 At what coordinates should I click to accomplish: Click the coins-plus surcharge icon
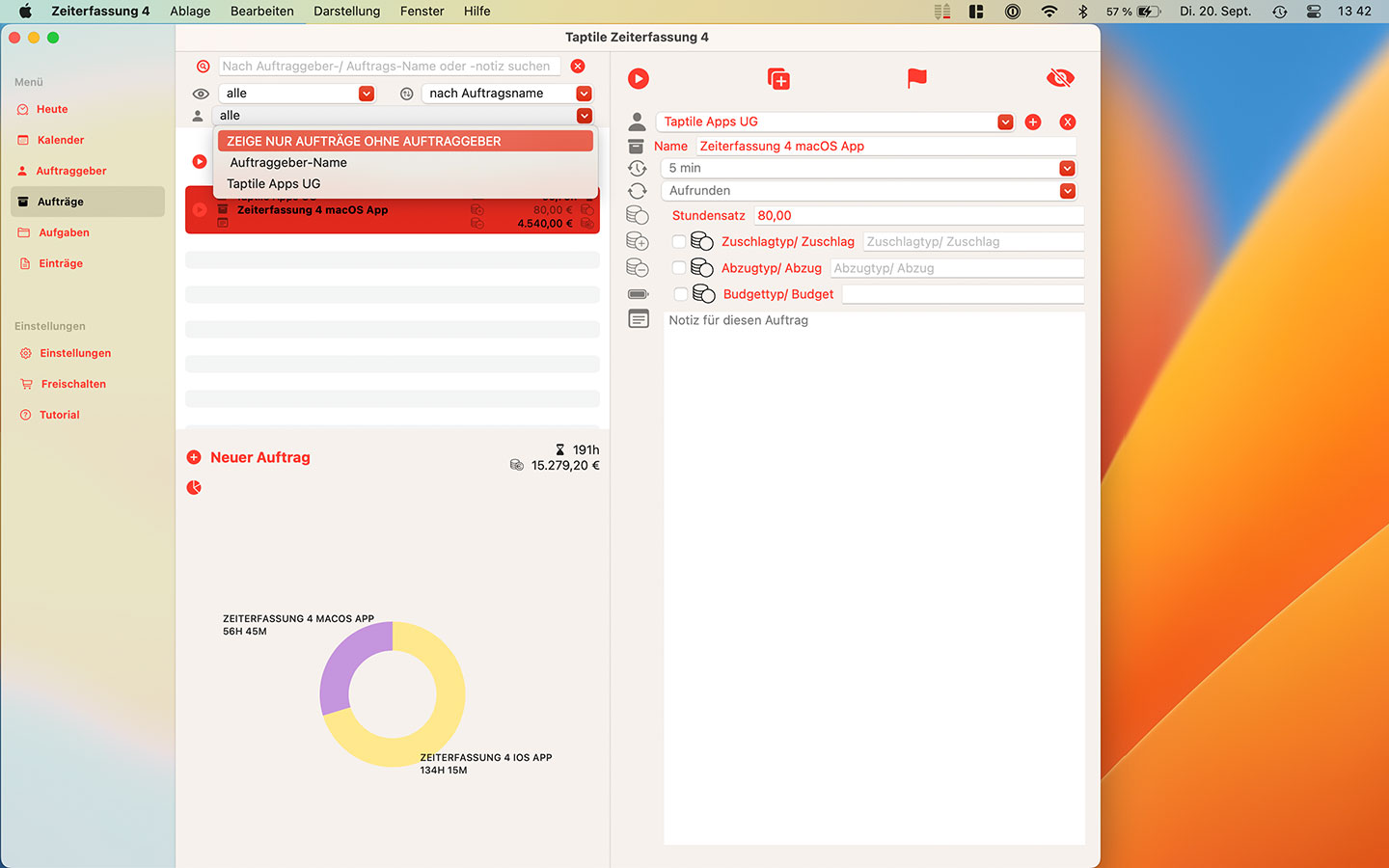tap(638, 241)
